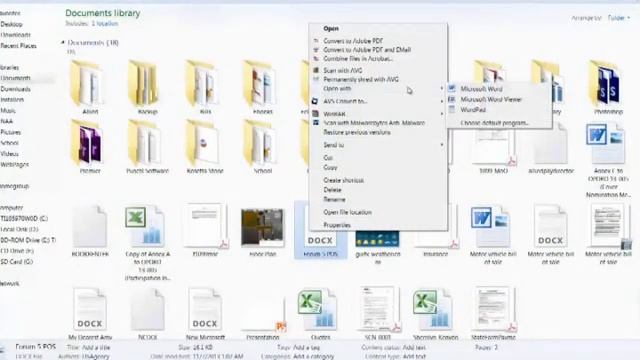
Task: Go to Recent Places in navigation pane
Action: [18, 46]
